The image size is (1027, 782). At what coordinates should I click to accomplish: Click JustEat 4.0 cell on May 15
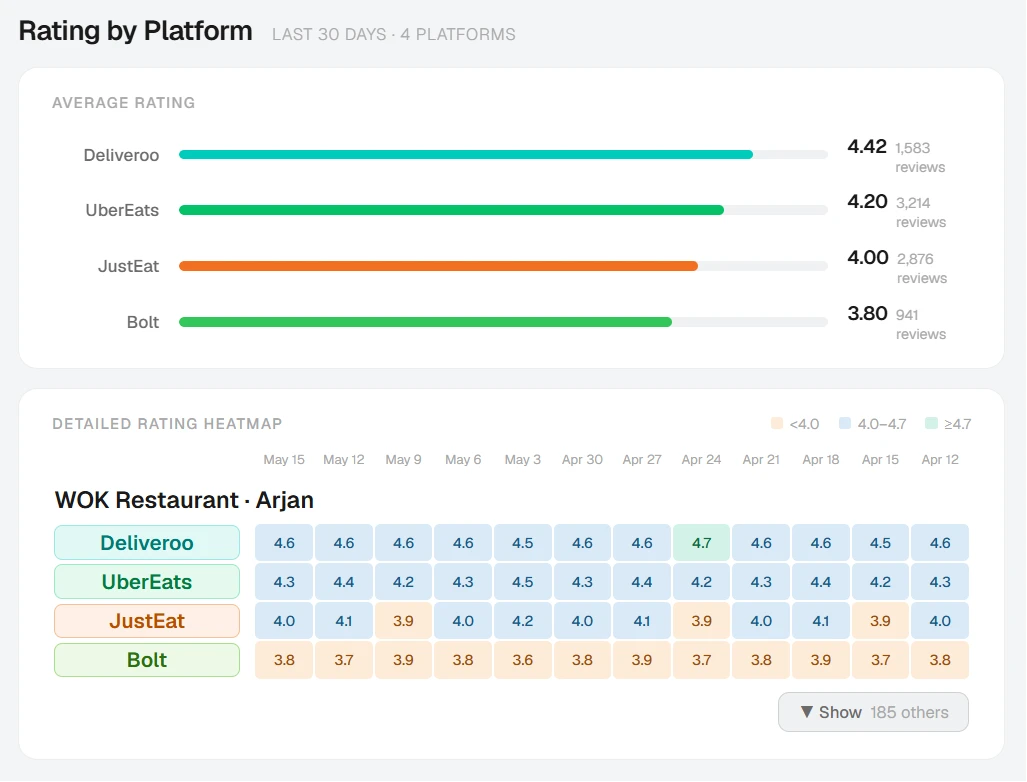point(284,620)
